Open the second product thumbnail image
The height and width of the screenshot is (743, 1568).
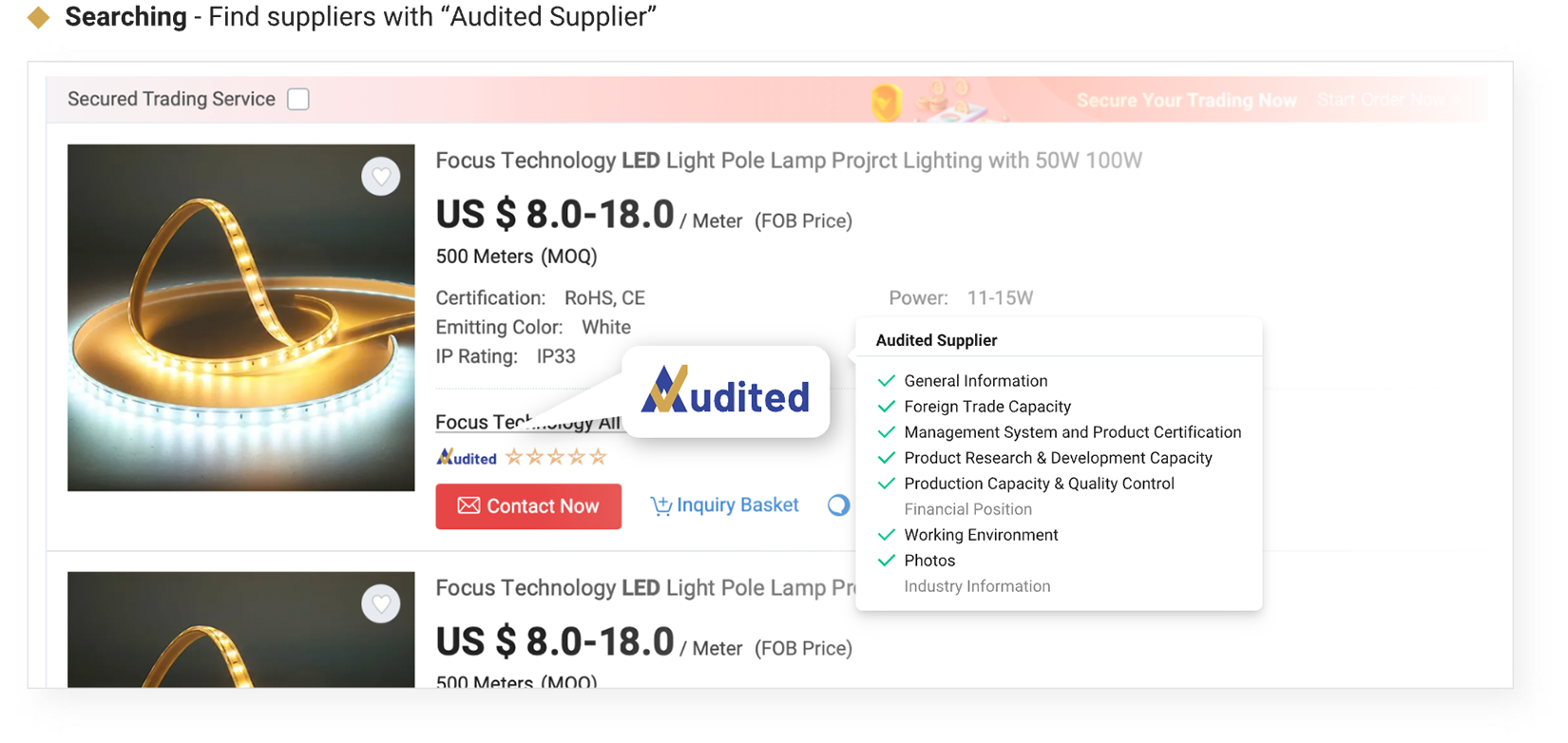tap(241, 629)
